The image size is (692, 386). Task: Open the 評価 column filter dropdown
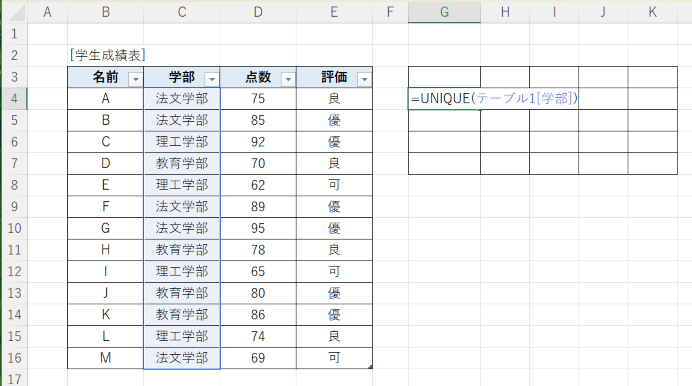click(365, 79)
